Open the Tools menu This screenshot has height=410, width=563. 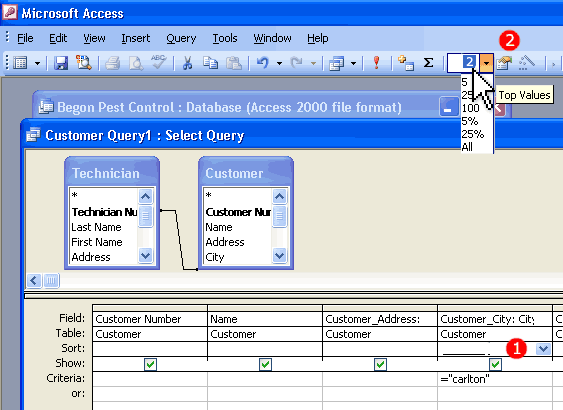(x=225, y=38)
